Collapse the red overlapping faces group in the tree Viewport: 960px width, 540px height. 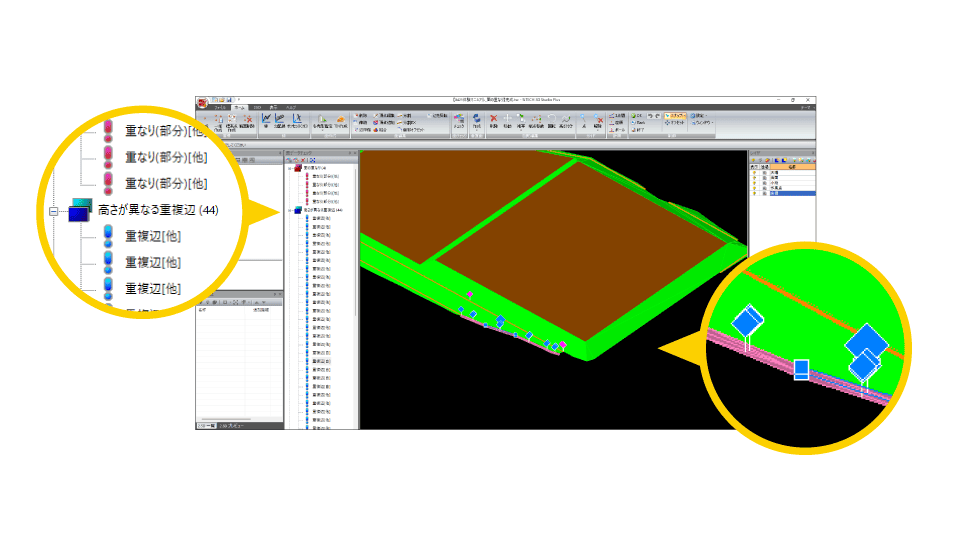click(290, 168)
